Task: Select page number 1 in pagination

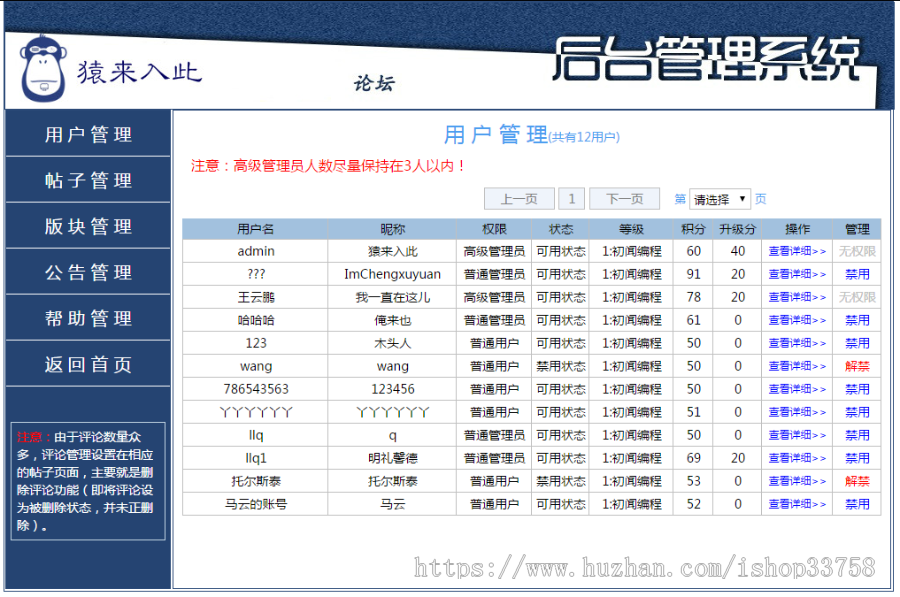Action: 571,198
